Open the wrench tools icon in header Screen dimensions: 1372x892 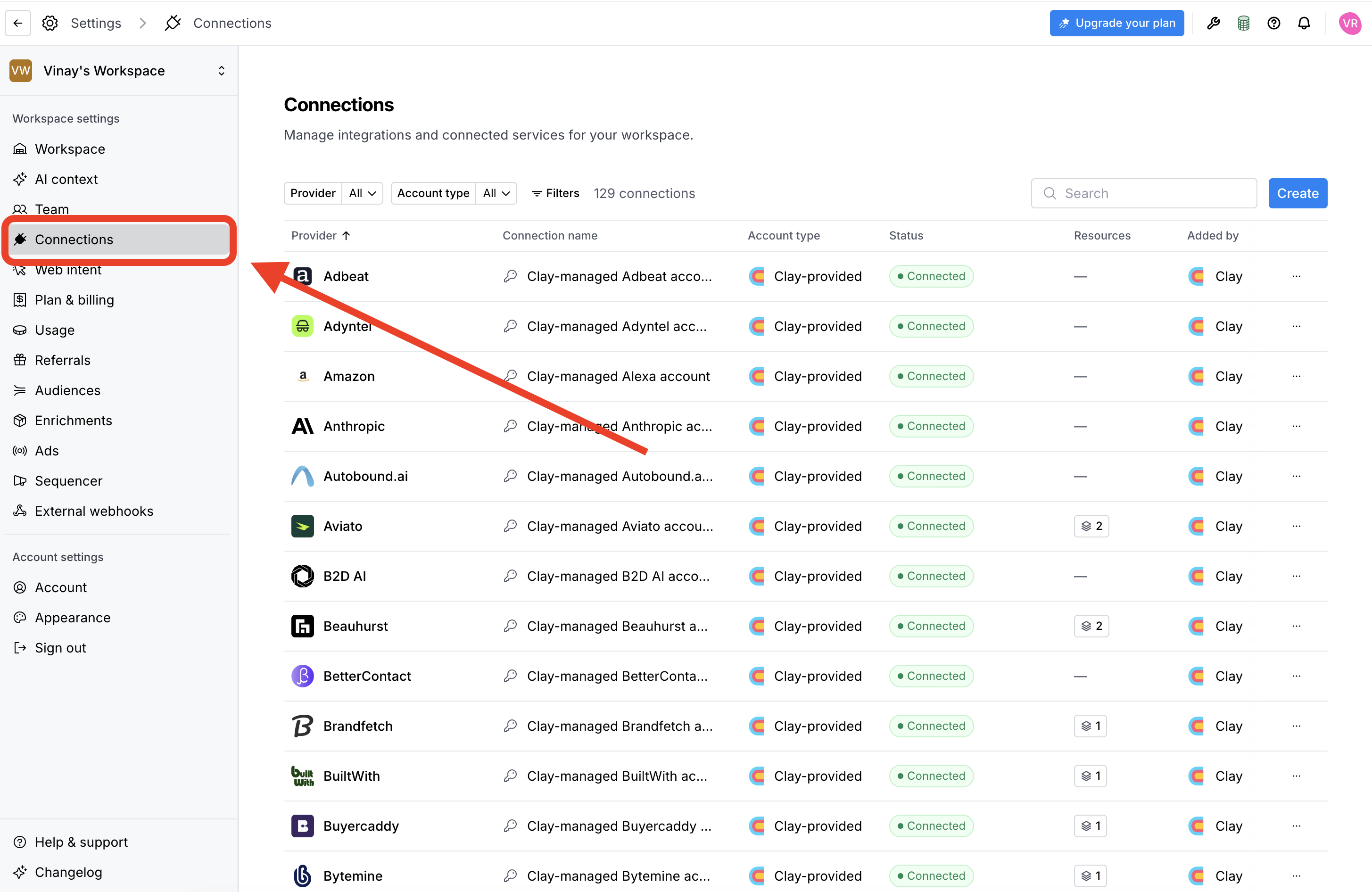pos(1214,23)
